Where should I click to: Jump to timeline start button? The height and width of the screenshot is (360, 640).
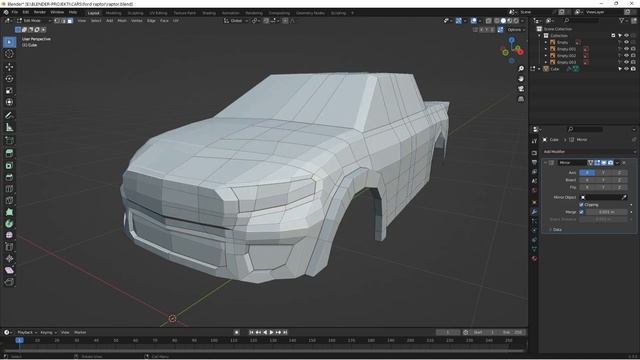click(251, 332)
